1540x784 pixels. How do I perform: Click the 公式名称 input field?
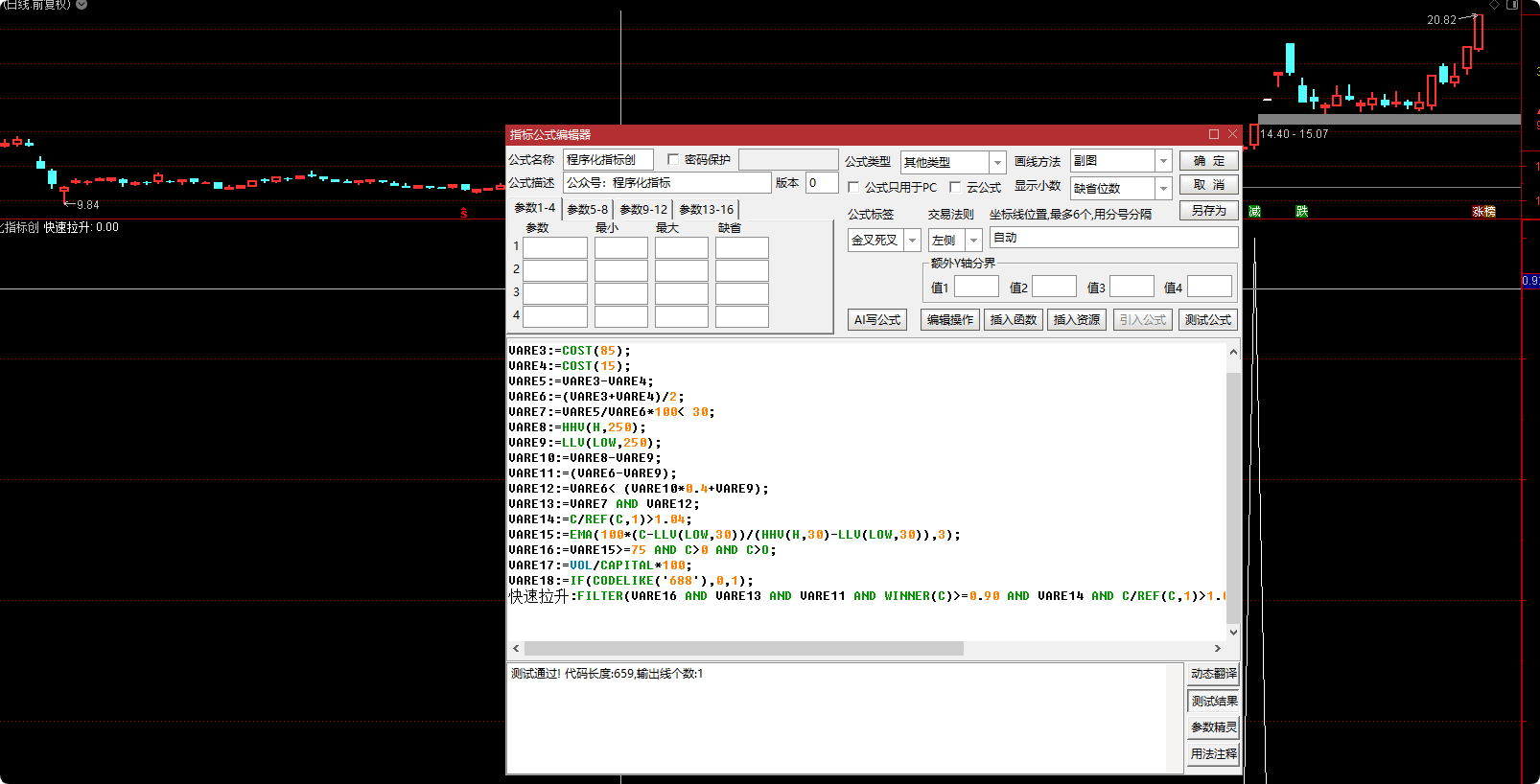click(608, 160)
